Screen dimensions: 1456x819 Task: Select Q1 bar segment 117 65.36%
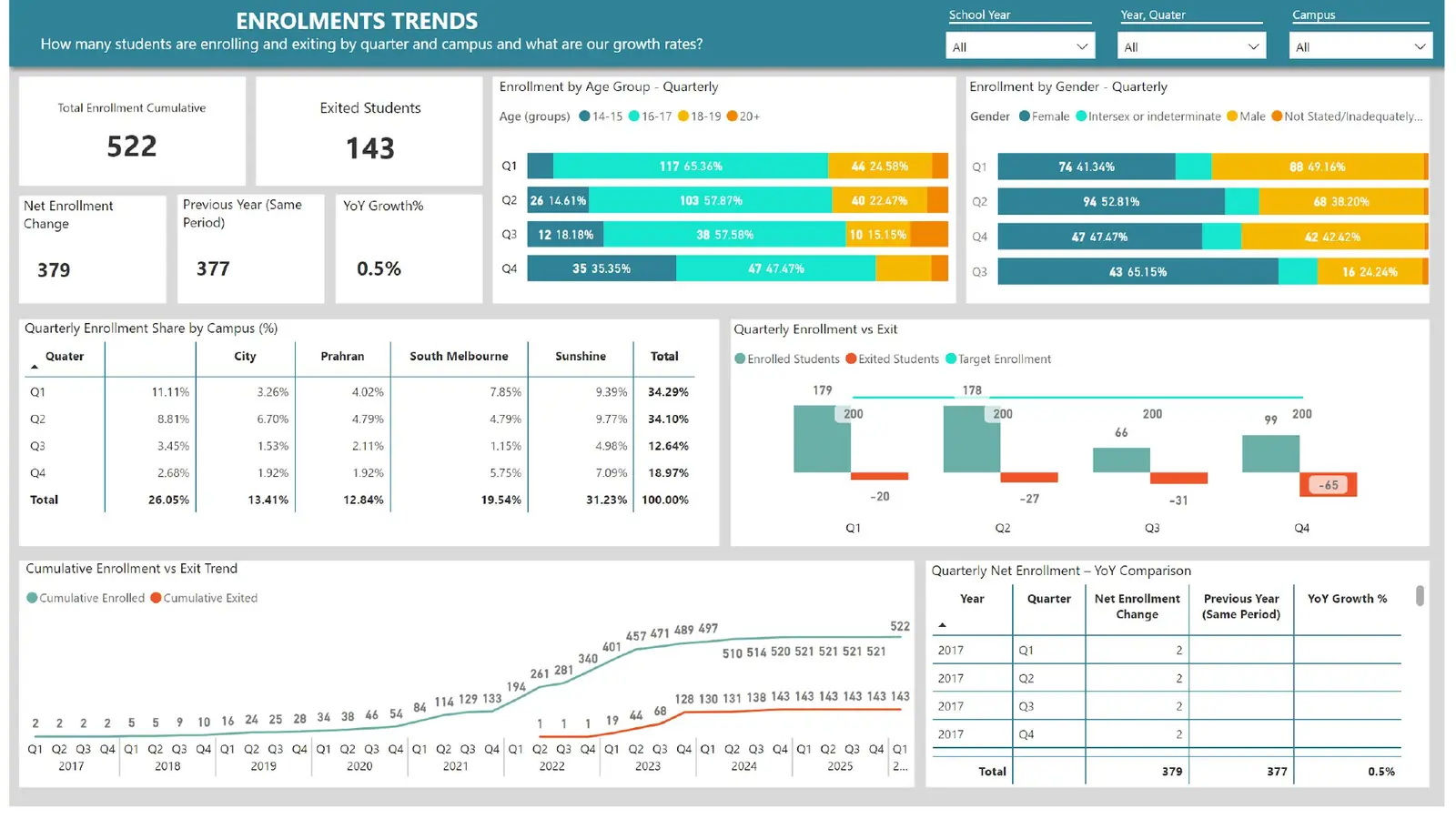pyautogui.click(x=691, y=166)
